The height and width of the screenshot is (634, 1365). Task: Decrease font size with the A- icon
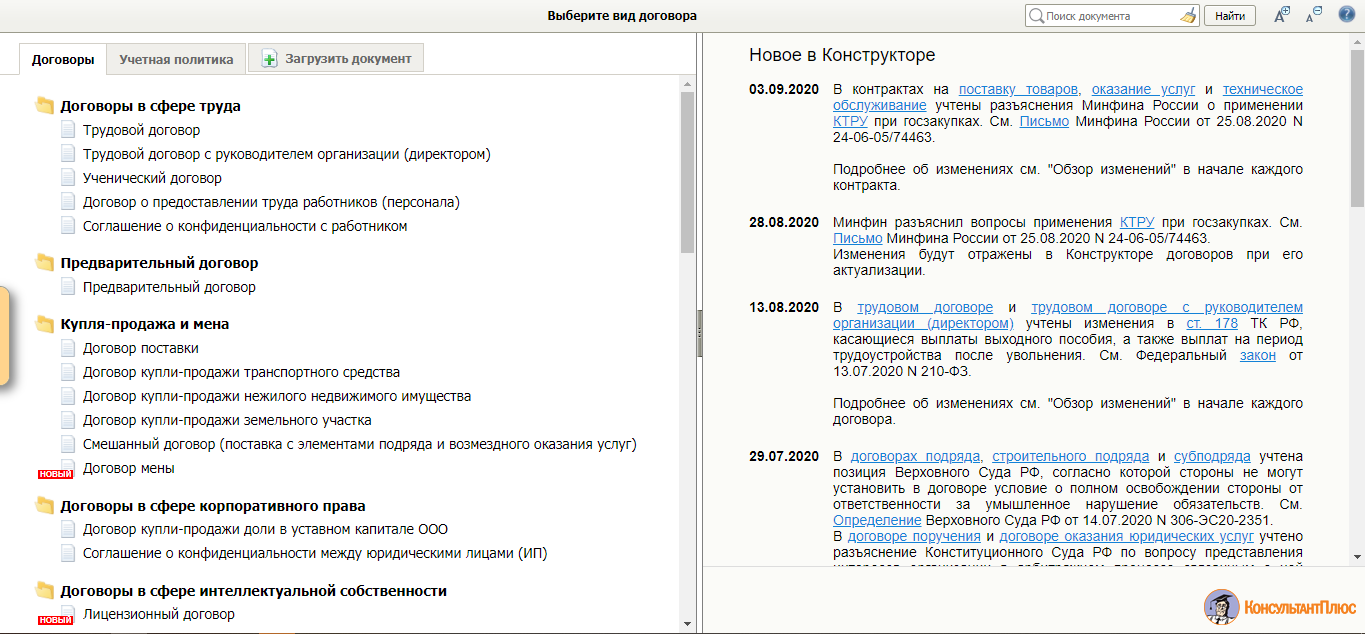1313,15
